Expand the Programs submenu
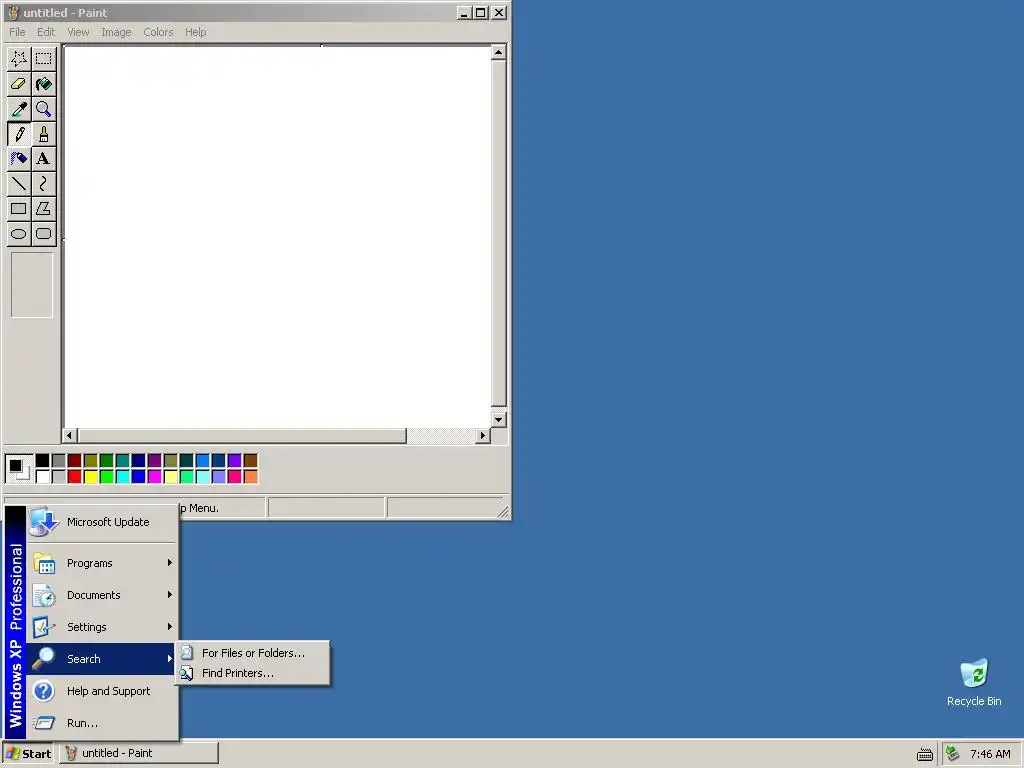Image resolution: width=1024 pixels, height=768 pixels. 102,563
